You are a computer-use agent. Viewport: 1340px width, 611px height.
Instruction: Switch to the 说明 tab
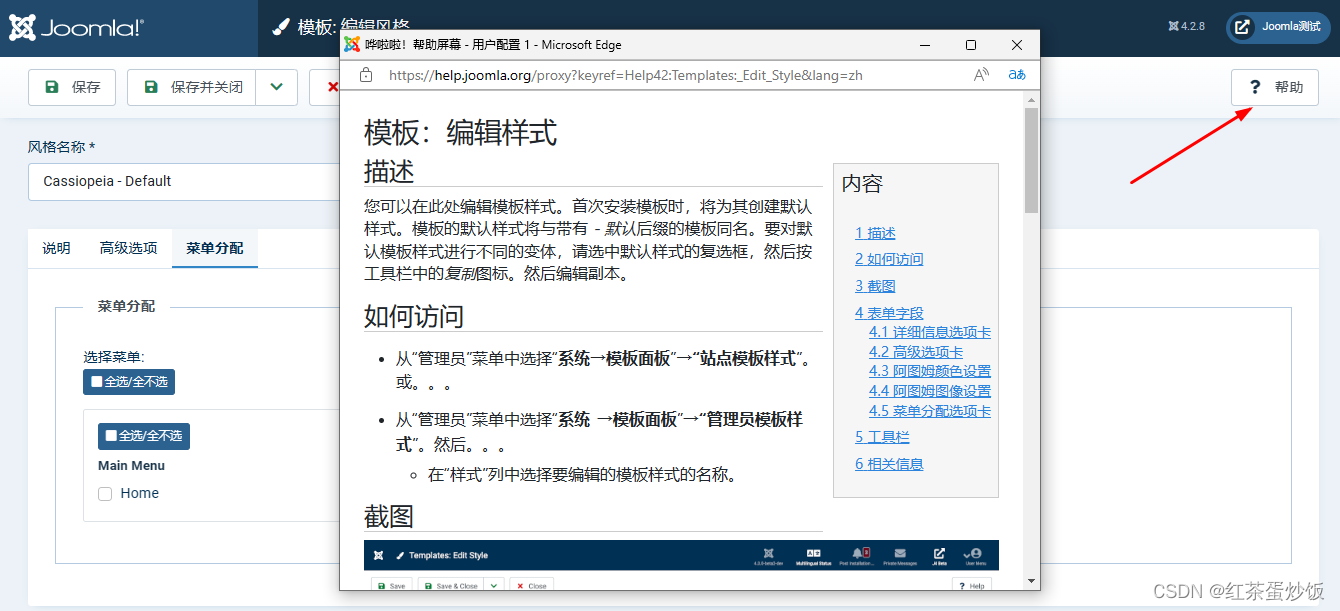click(x=56, y=248)
